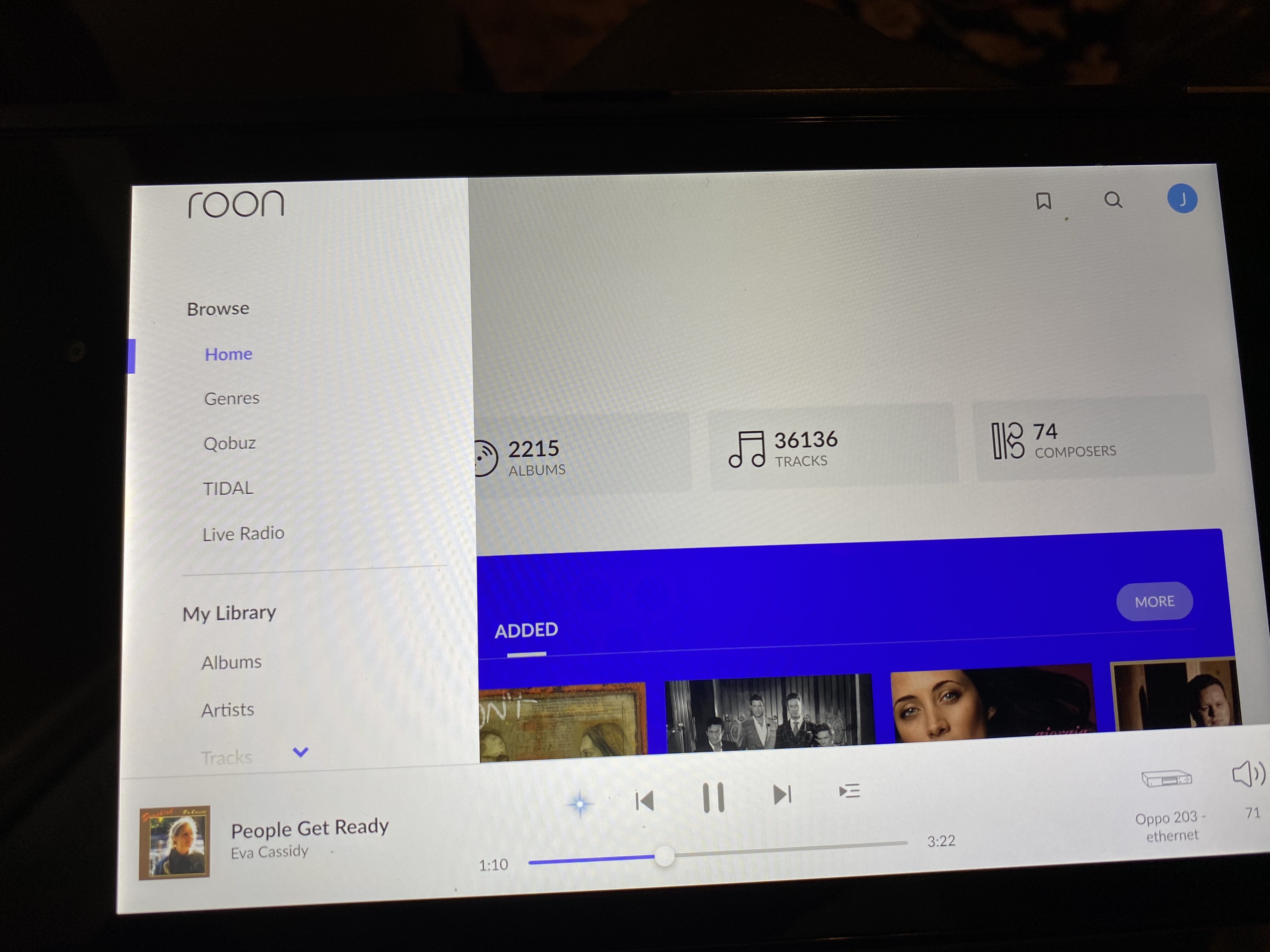Viewport: 1270px width, 952px height.
Task: Open Genres in the sidebar
Action: point(232,398)
